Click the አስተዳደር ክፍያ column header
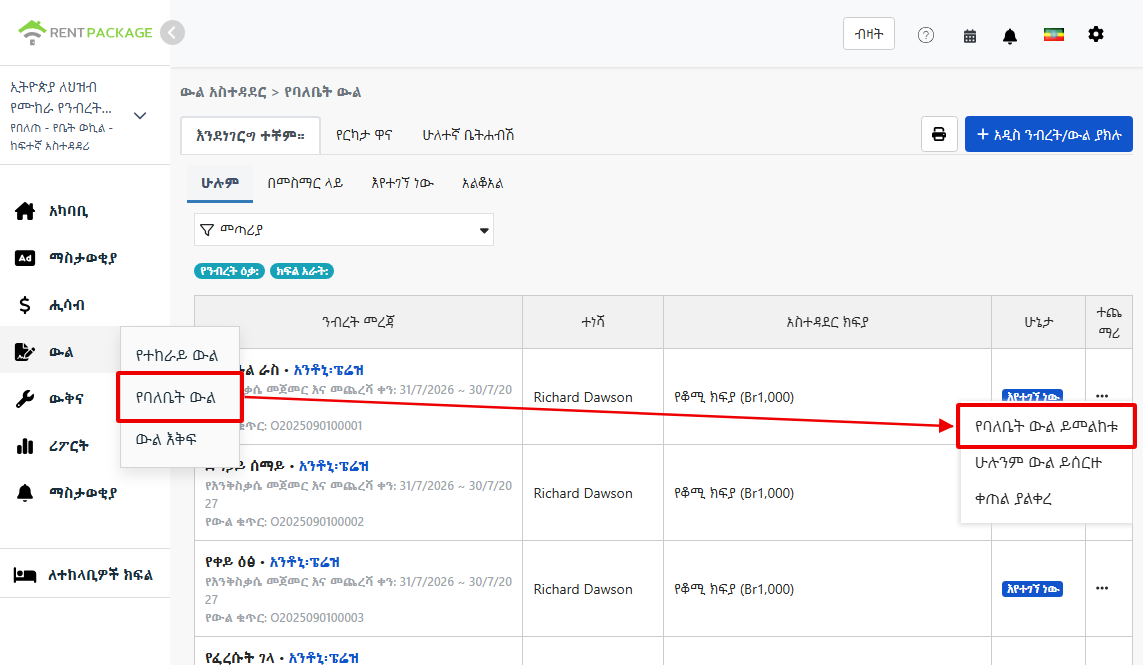Viewport: 1143px width, 665px height. pyautogui.click(x=827, y=322)
